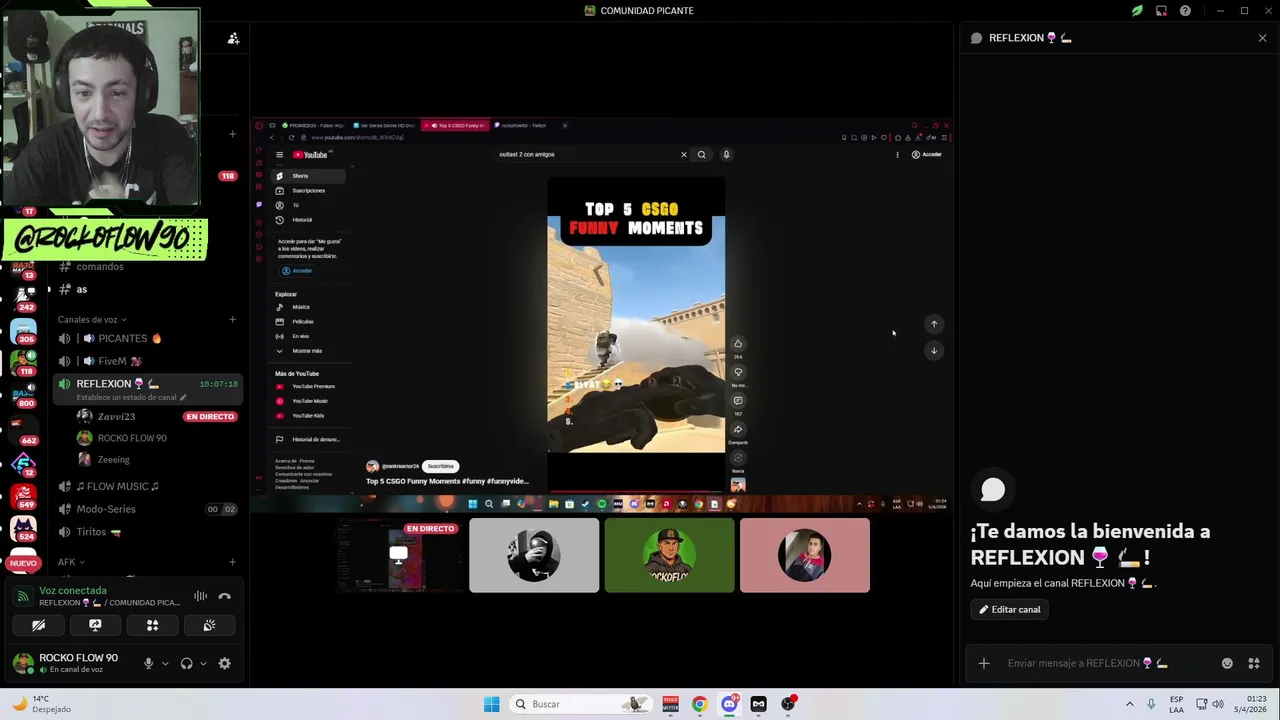Deafen with the headphones icon
This screenshot has width=1280, height=720.
pos(186,663)
